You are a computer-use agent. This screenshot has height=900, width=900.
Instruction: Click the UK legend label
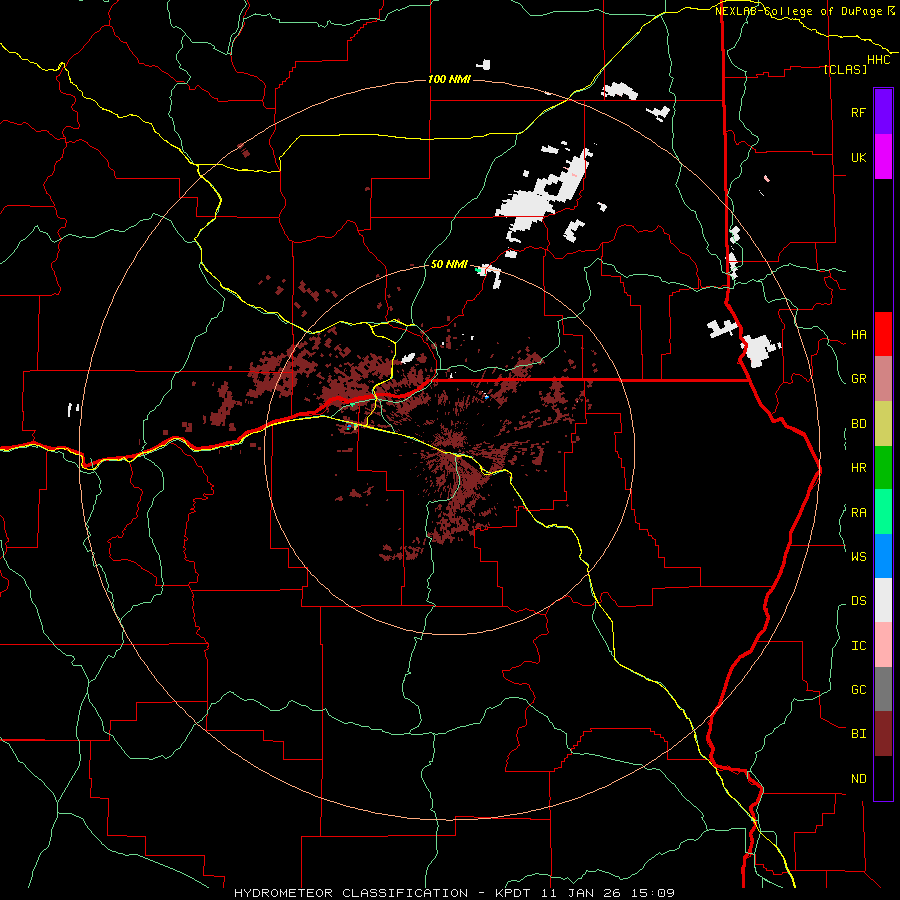[x=858, y=157]
